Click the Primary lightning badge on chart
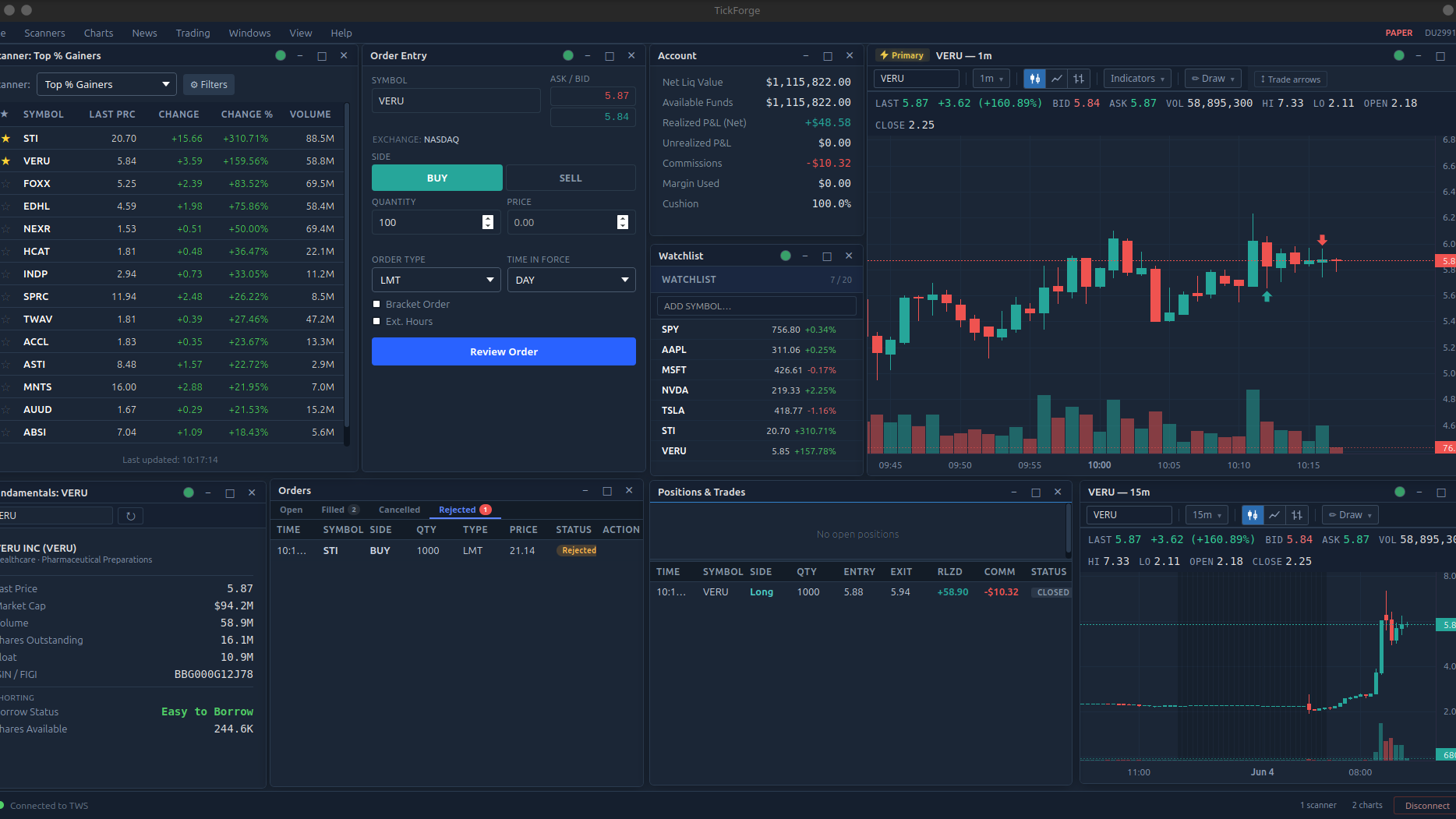The height and width of the screenshot is (819, 1456). coord(902,55)
